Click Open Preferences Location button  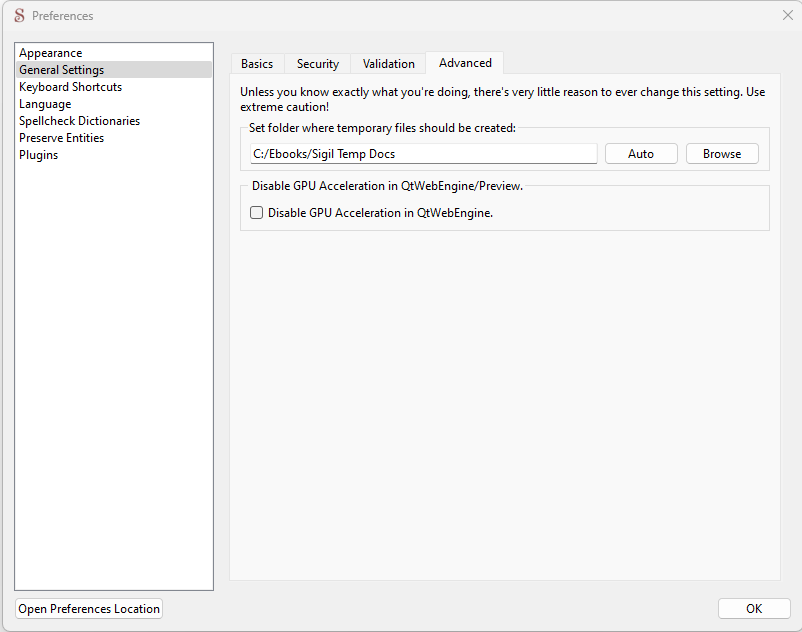(x=89, y=609)
